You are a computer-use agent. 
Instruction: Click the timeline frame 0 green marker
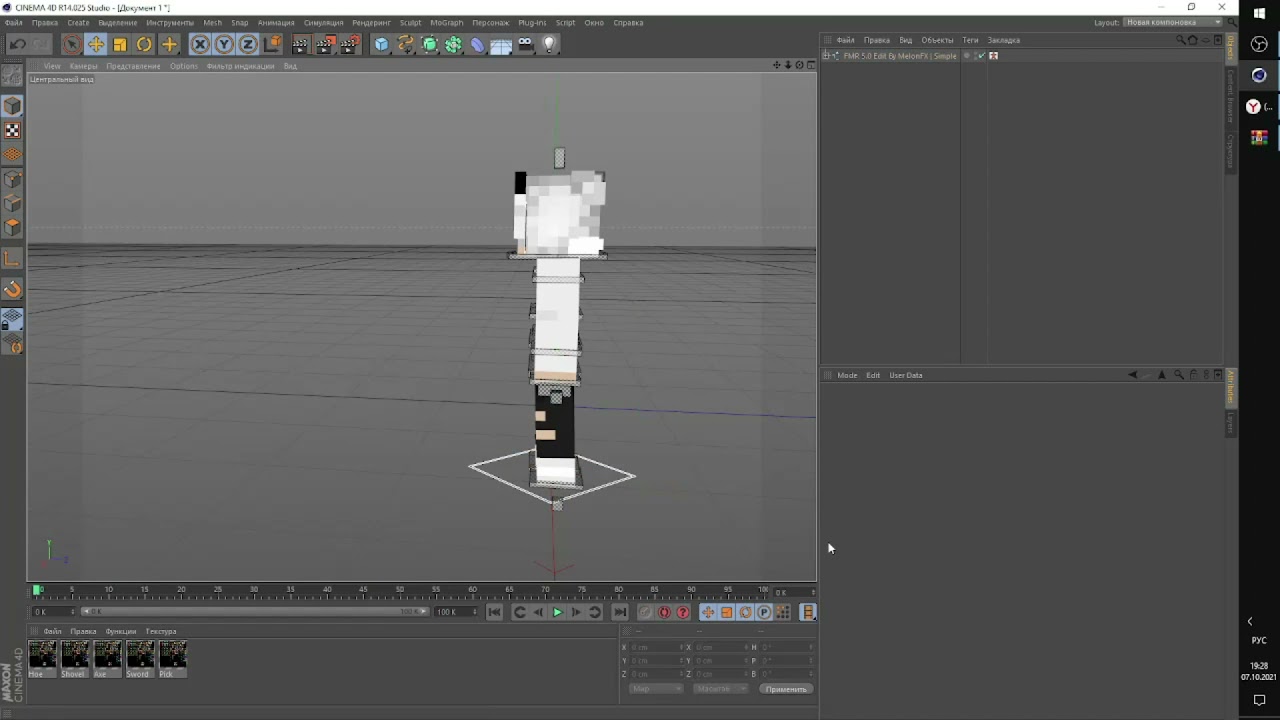click(x=37, y=590)
